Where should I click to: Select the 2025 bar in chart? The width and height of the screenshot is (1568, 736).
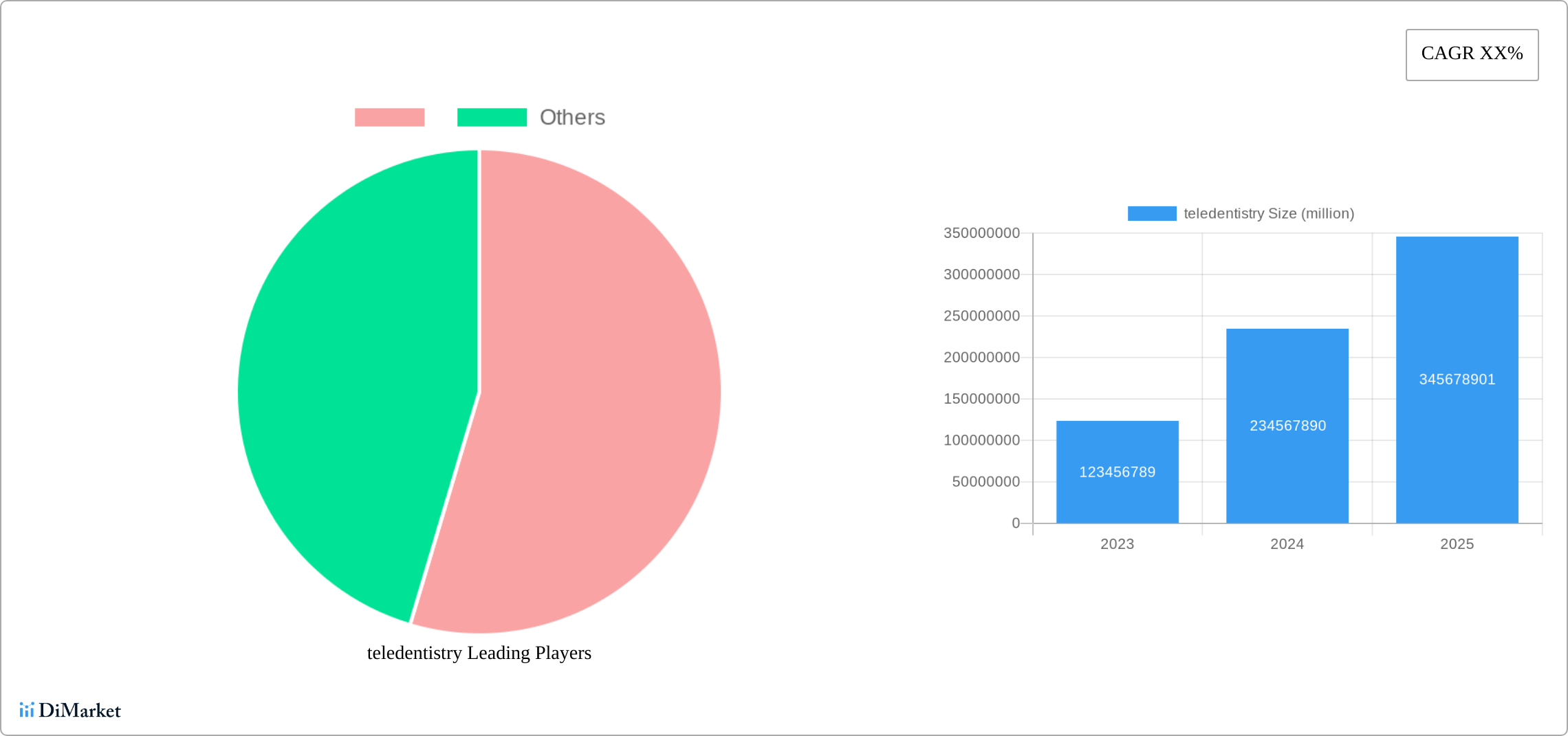[1457, 380]
